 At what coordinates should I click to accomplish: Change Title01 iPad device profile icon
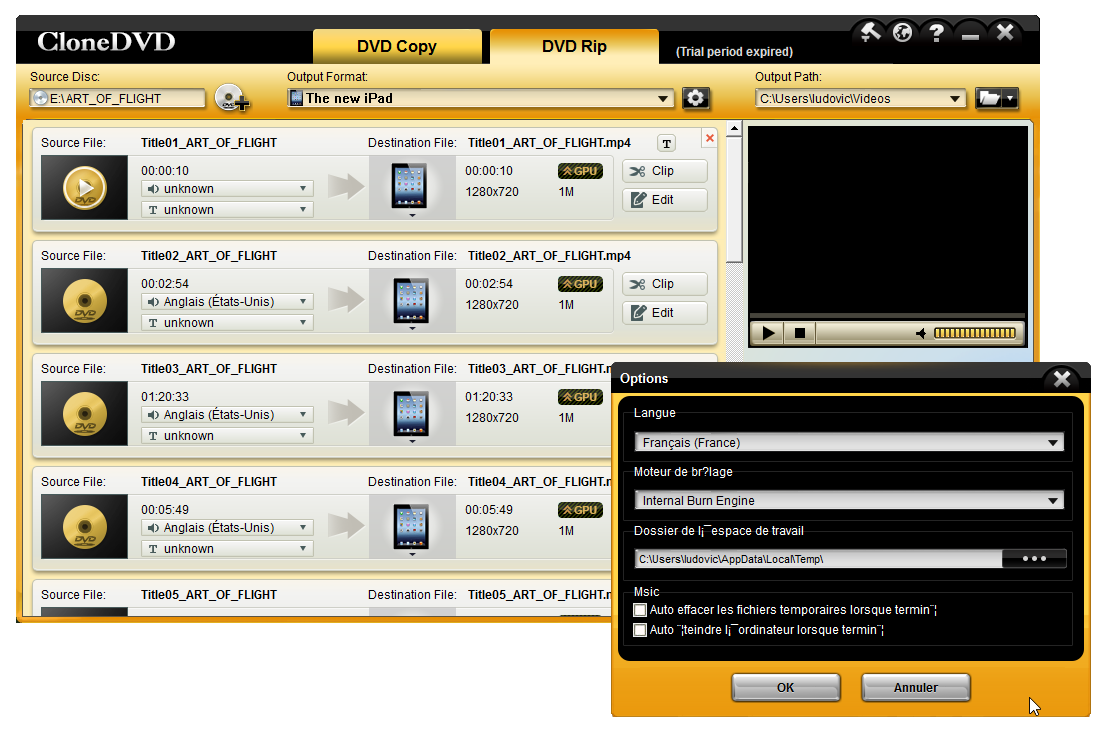[x=411, y=188]
